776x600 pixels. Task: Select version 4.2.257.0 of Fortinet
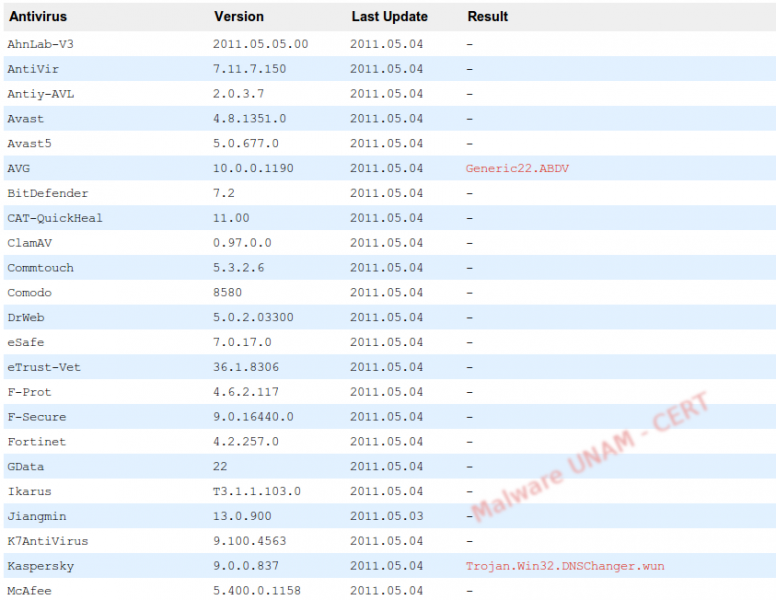click(246, 442)
